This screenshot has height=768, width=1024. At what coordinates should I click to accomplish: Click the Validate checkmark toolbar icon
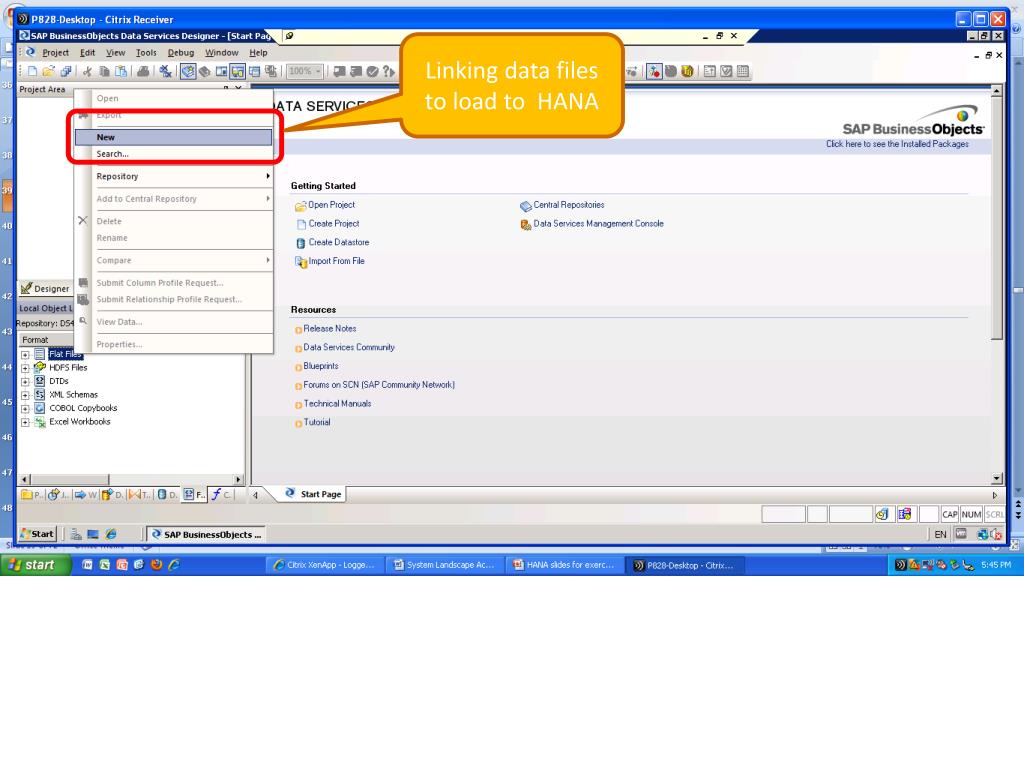pyautogui.click(x=372, y=71)
